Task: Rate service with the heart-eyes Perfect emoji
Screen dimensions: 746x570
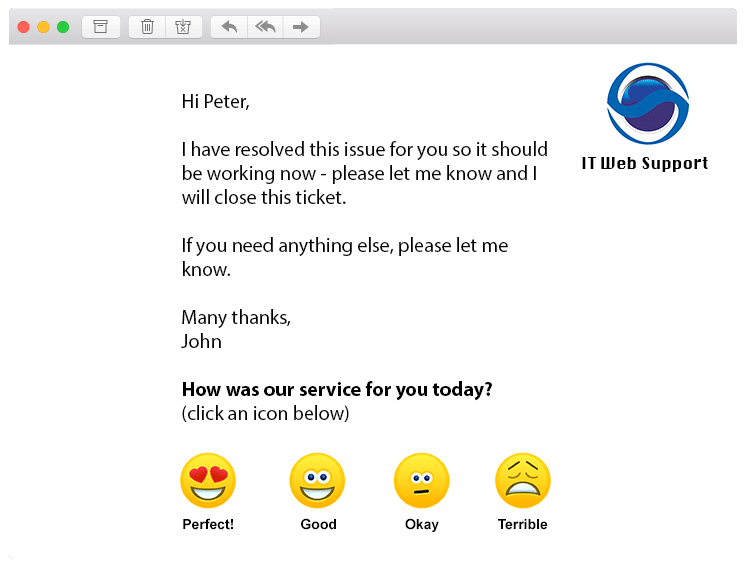Action: (208, 480)
